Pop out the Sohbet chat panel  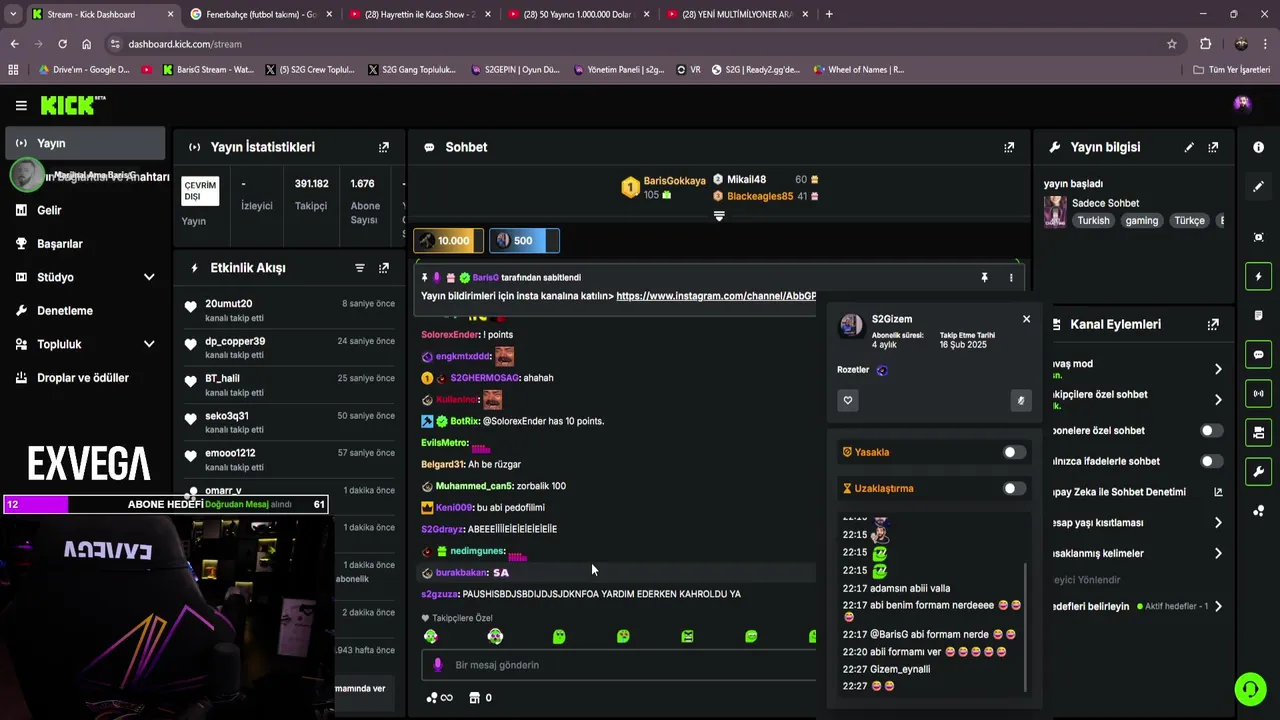pyautogui.click(x=1009, y=147)
